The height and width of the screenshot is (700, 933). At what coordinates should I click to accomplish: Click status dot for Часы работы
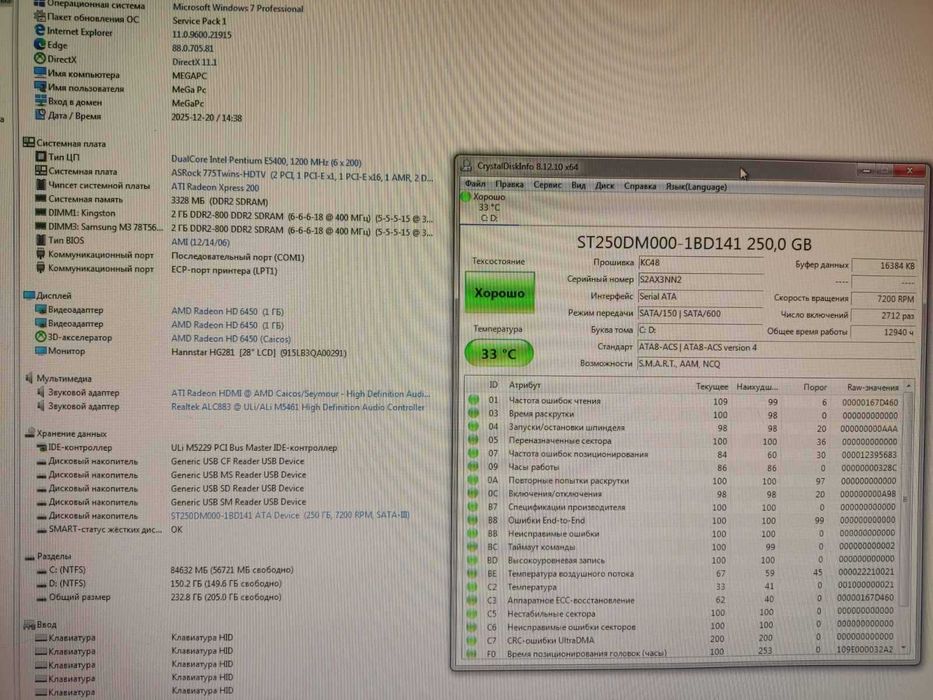coord(473,466)
